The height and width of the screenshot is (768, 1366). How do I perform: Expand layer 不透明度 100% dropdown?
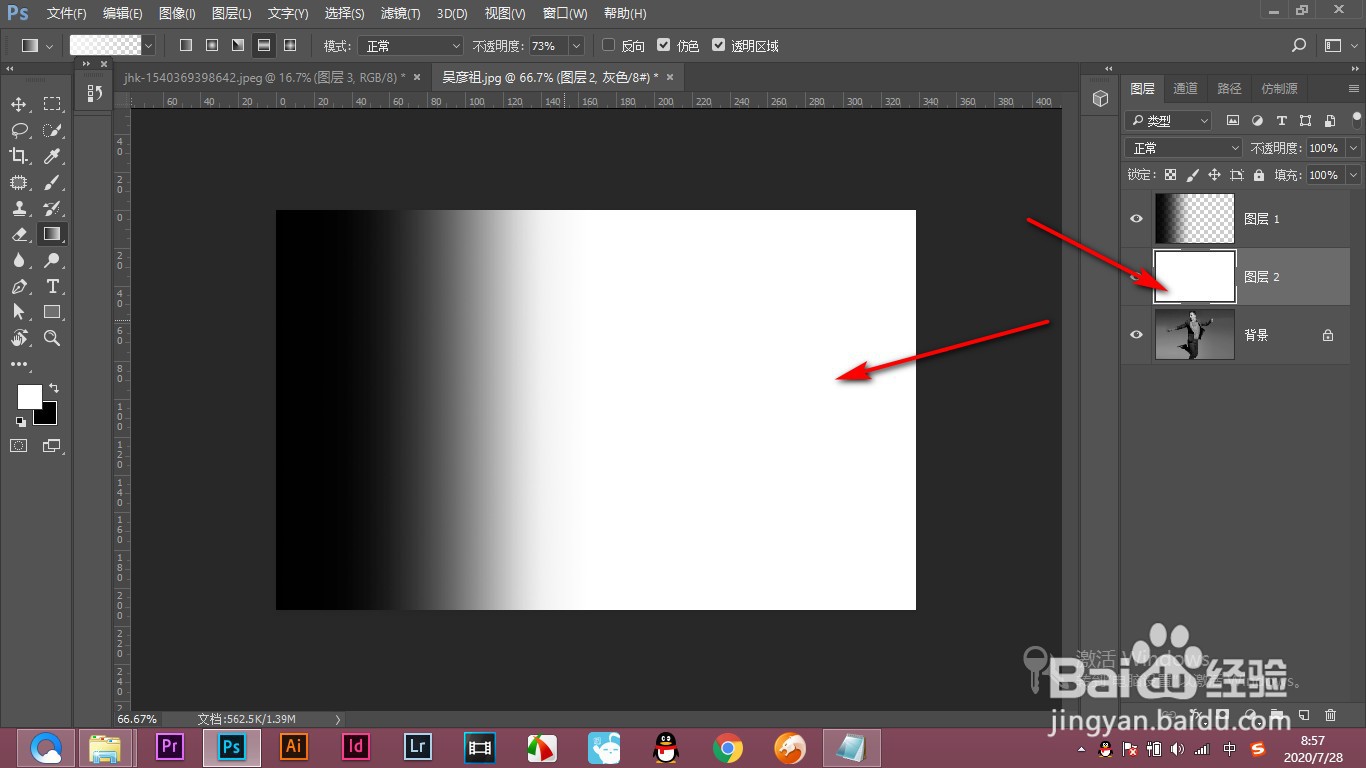pos(1353,148)
